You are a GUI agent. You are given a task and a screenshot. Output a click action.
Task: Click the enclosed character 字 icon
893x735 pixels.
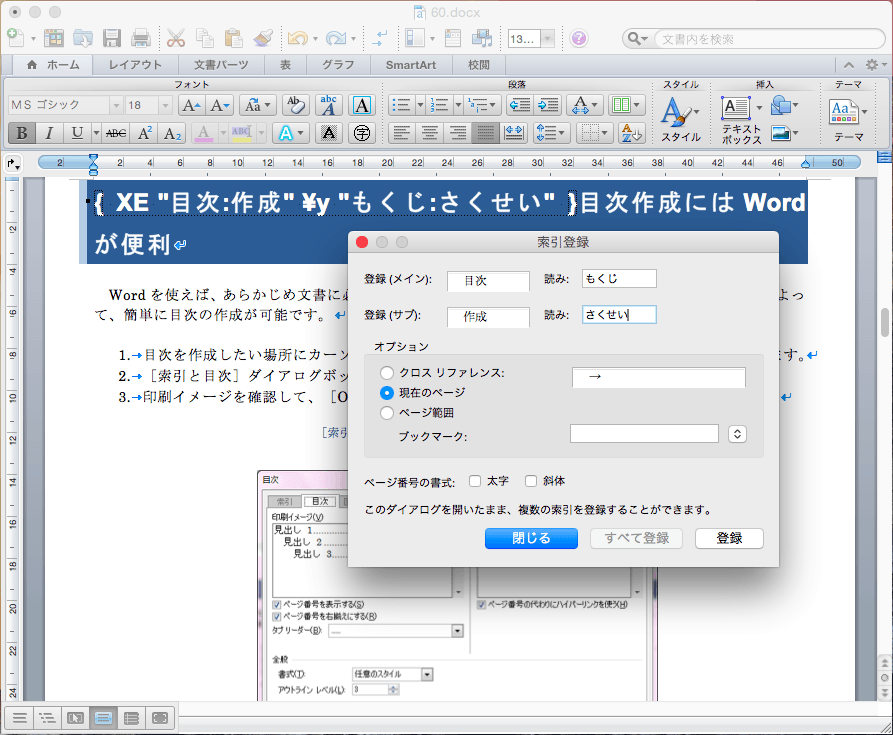[x=362, y=133]
